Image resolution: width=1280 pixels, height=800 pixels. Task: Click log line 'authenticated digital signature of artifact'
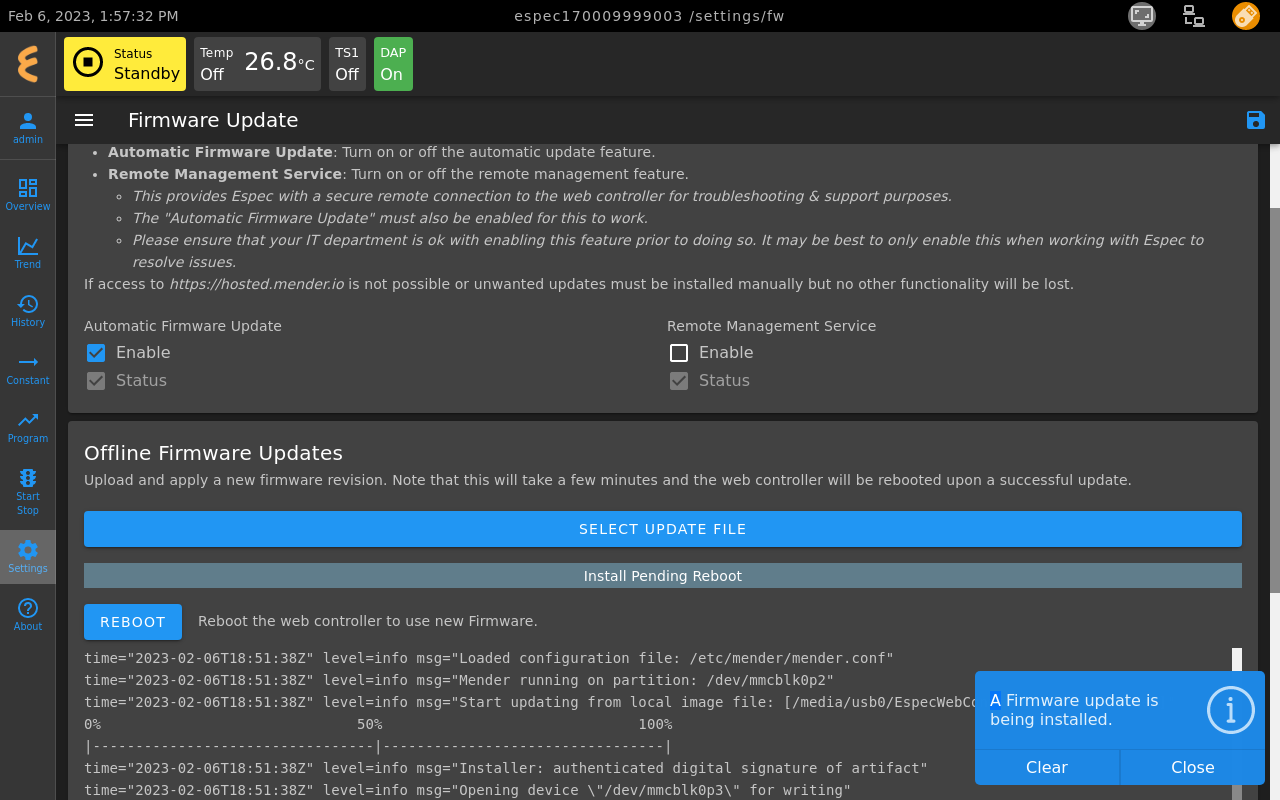coord(506,768)
